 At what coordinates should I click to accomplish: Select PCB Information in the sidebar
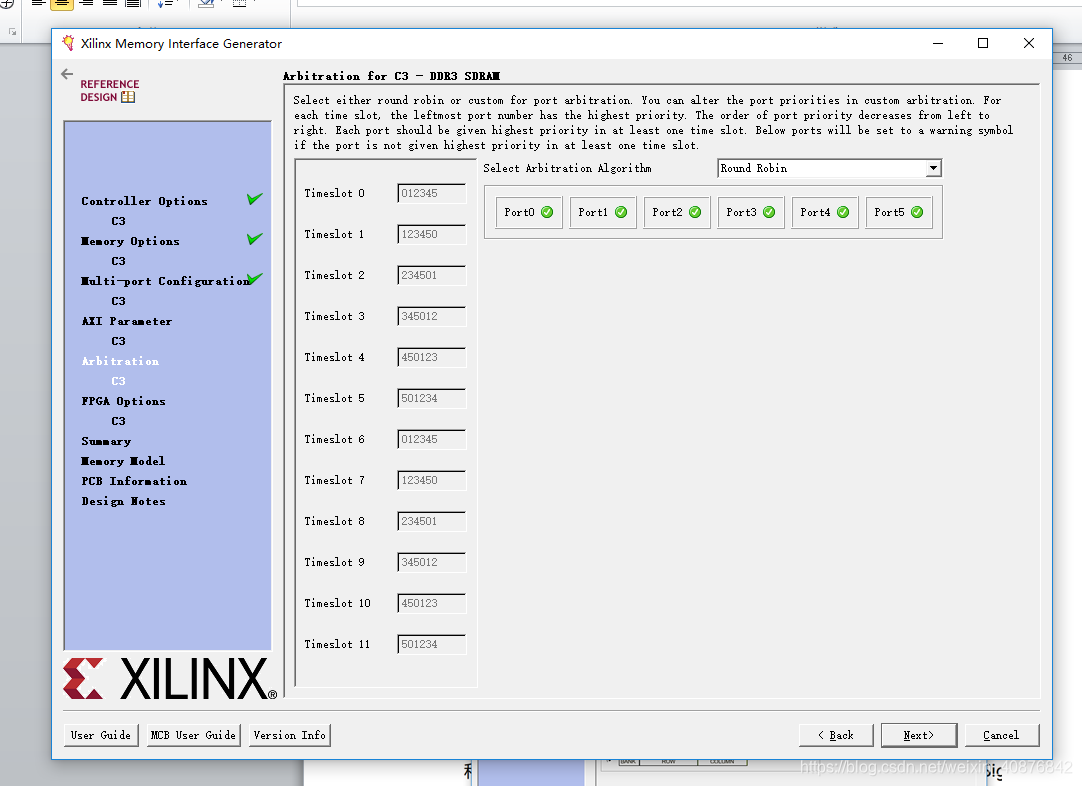pos(134,482)
